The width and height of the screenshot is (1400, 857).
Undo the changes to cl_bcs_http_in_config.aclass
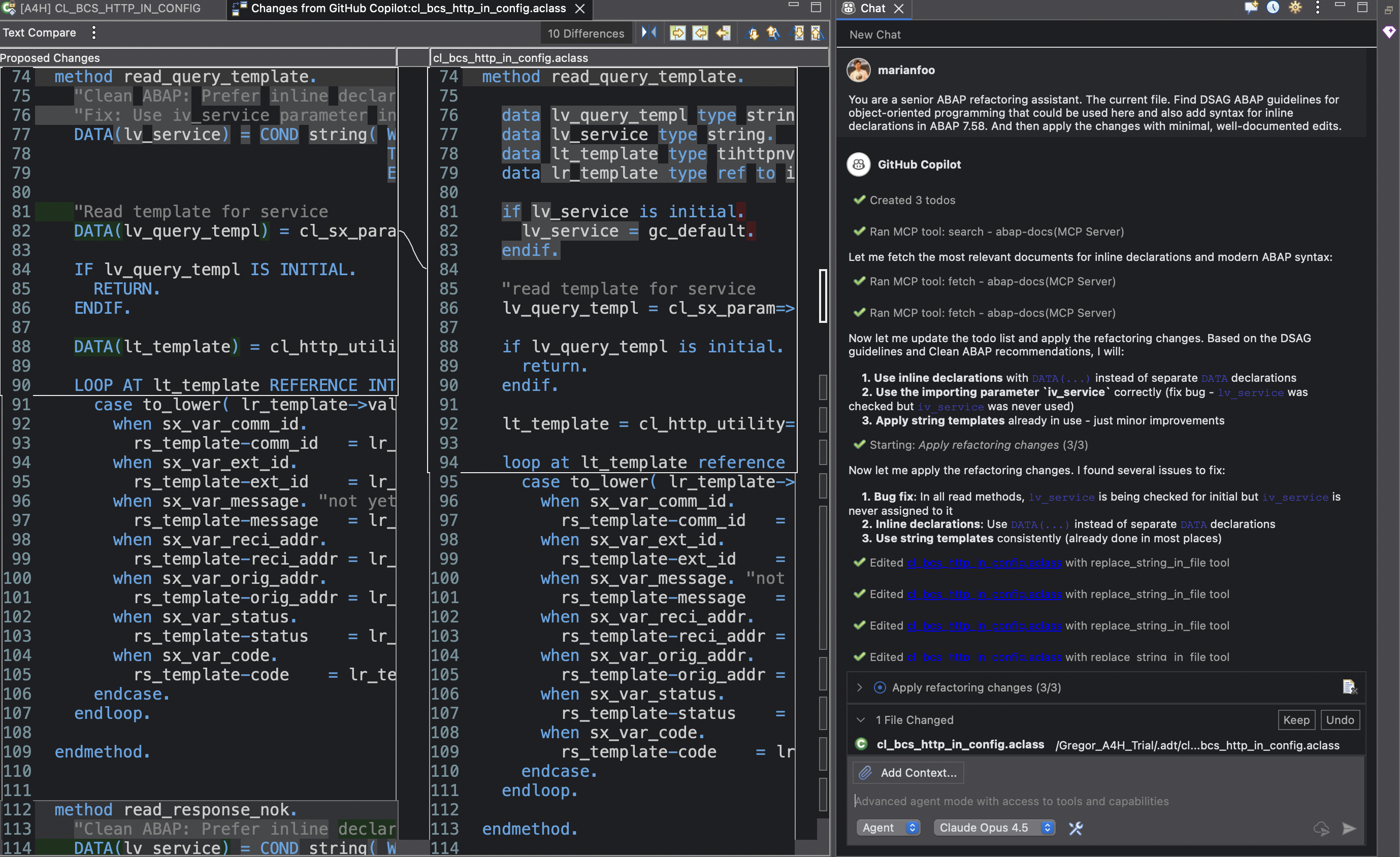[x=1341, y=719]
